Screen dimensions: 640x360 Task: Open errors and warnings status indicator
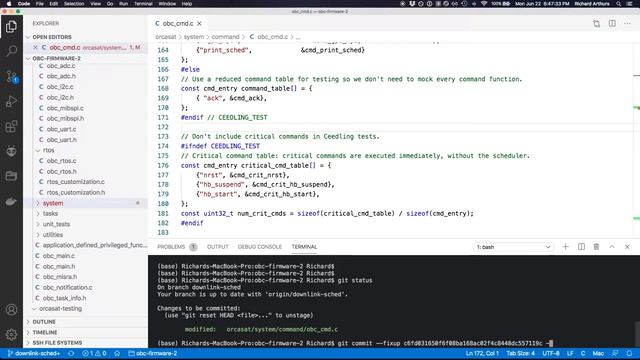click(94, 353)
